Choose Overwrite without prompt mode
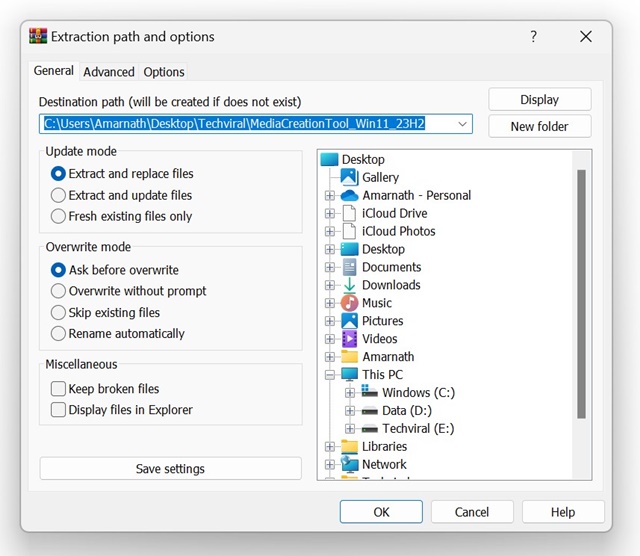640x556 pixels. [x=128, y=291]
